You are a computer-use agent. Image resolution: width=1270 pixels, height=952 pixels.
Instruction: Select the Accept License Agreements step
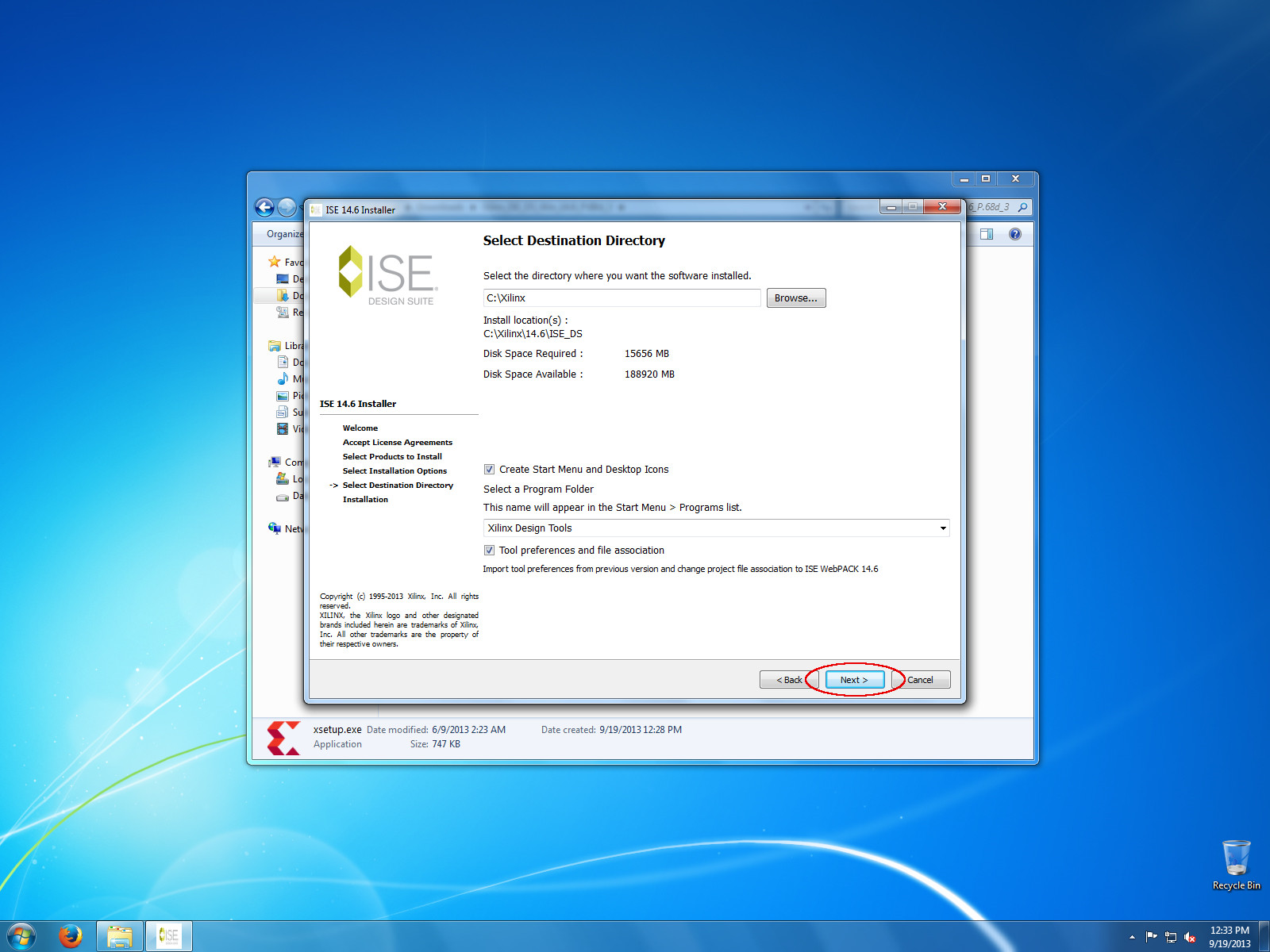397,442
